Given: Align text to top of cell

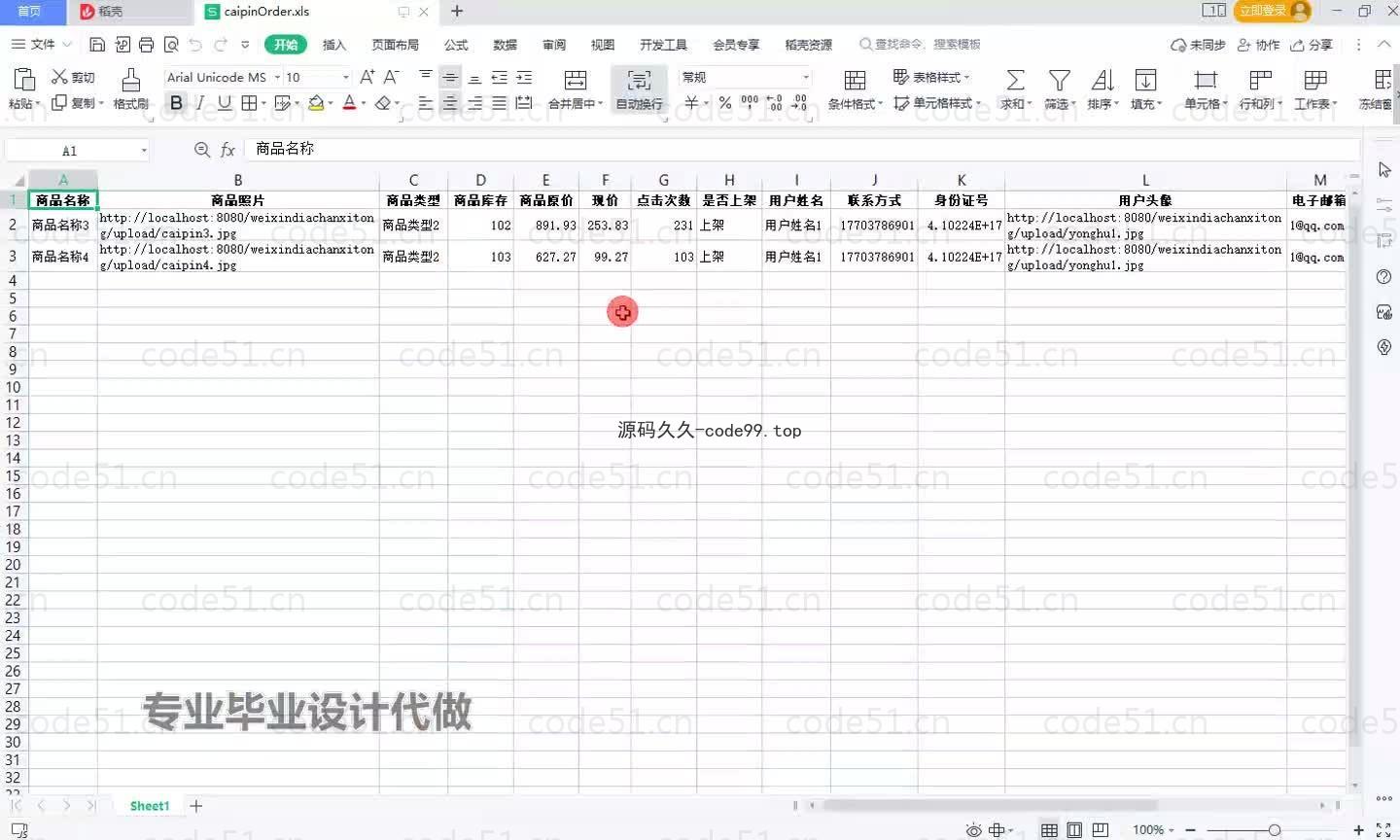Looking at the screenshot, I should click(x=426, y=77).
